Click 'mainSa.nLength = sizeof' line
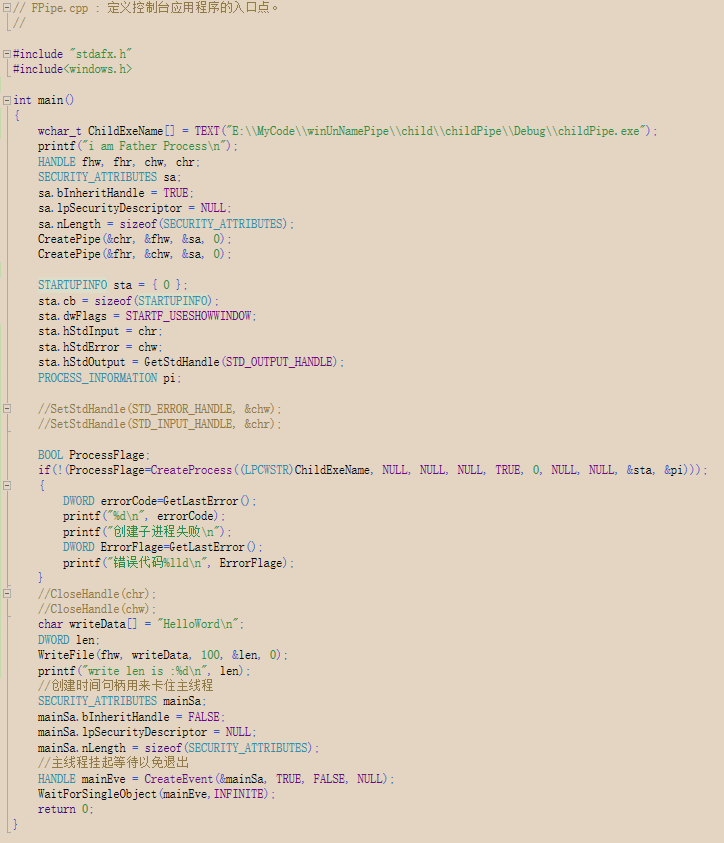 point(178,748)
